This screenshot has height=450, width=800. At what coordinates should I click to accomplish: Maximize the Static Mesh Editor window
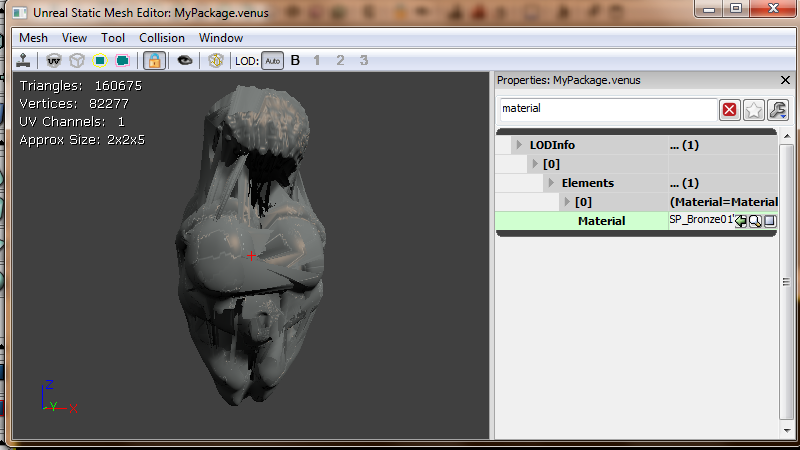(x=736, y=8)
